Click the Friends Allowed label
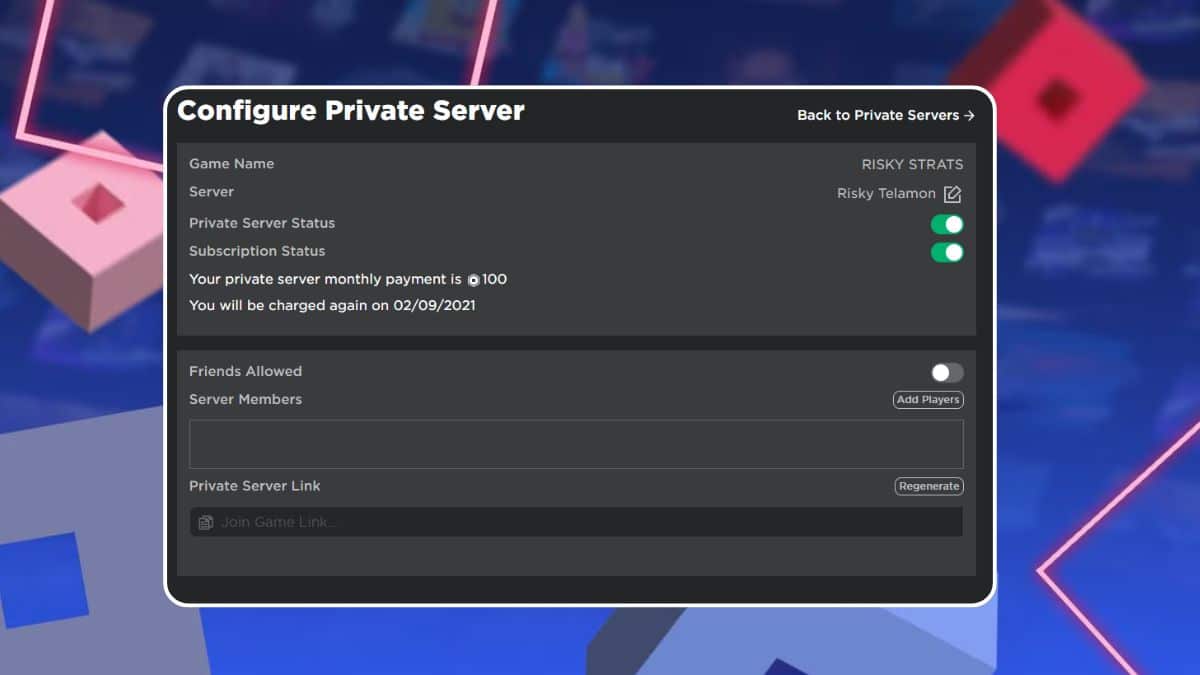The image size is (1200, 675). tap(245, 371)
